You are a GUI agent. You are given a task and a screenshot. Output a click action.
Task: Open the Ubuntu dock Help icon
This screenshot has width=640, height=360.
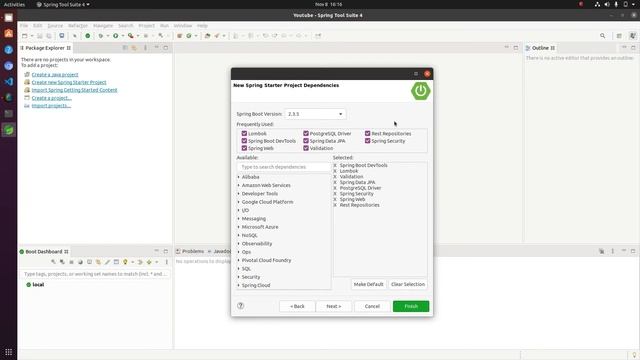[x=9, y=50]
